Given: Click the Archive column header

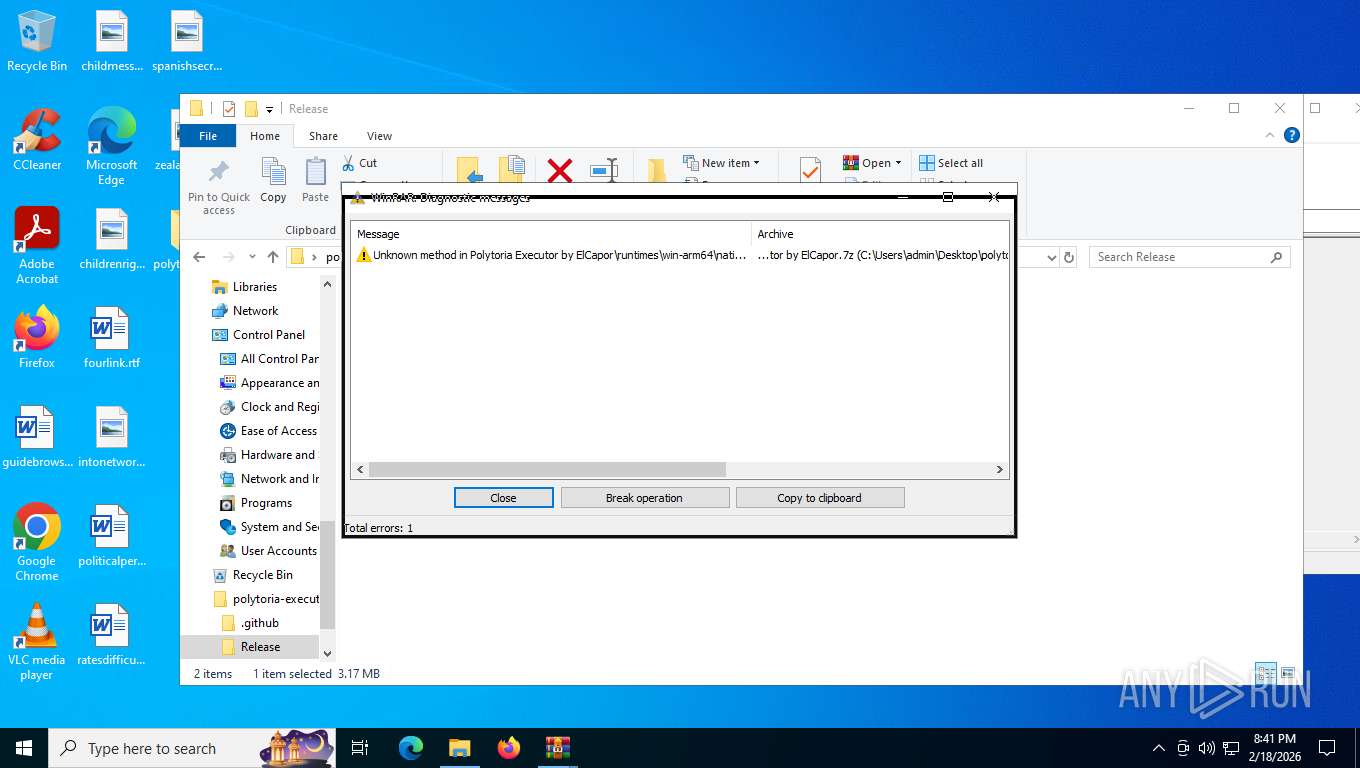Looking at the screenshot, I should point(880,234).
